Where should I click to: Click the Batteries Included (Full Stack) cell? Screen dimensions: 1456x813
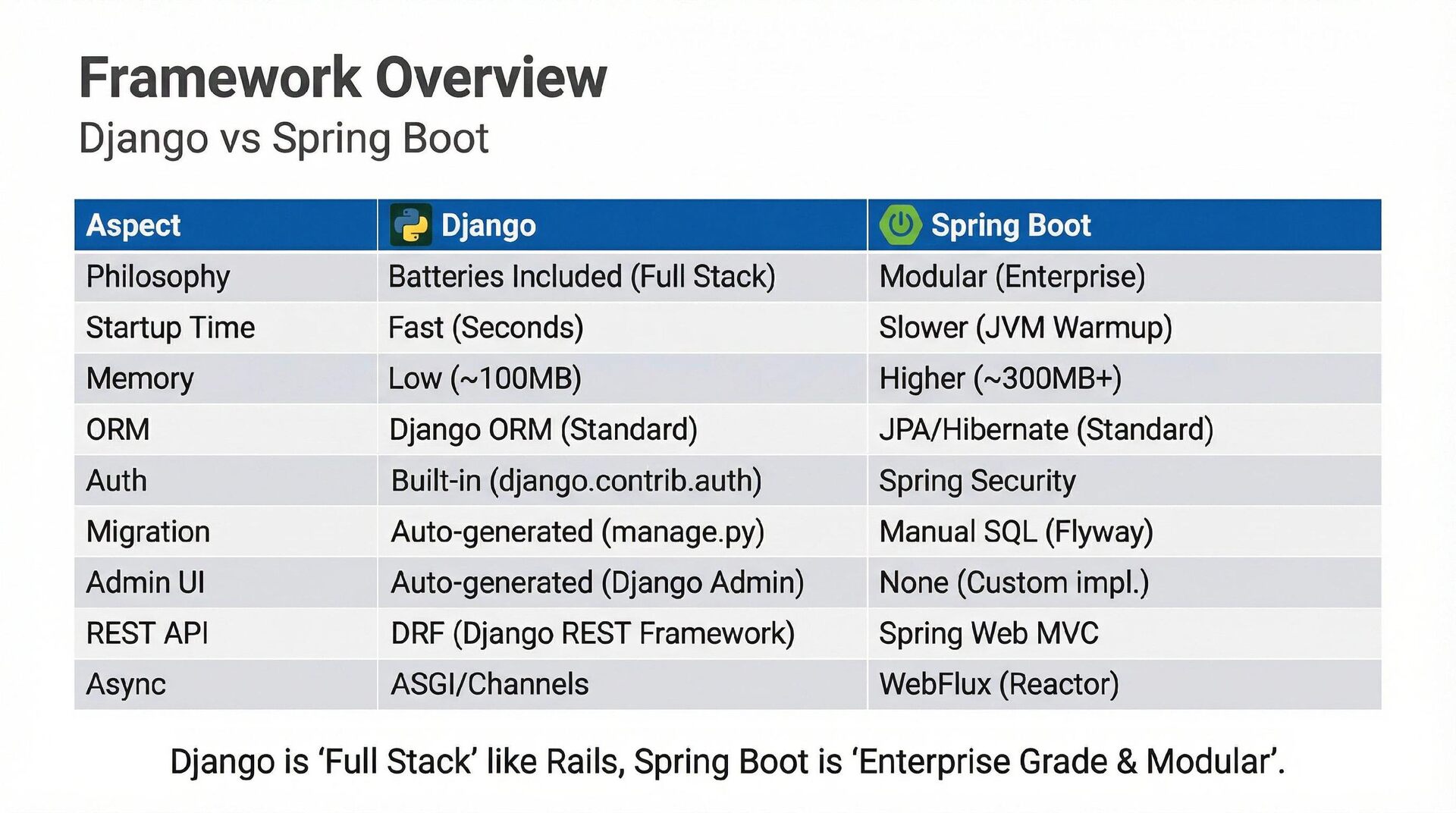coord(582,277)
